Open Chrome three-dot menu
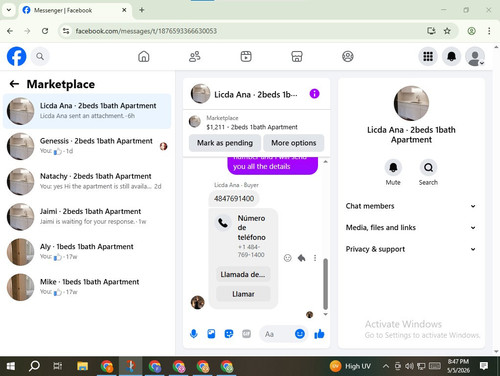500x376 pixels. (489, 31)
